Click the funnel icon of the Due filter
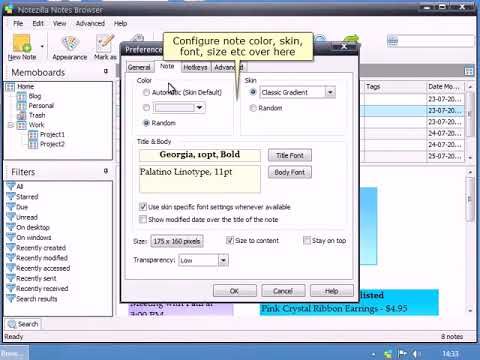The width and height of the screenshot is (480, 360). [11, 207]
